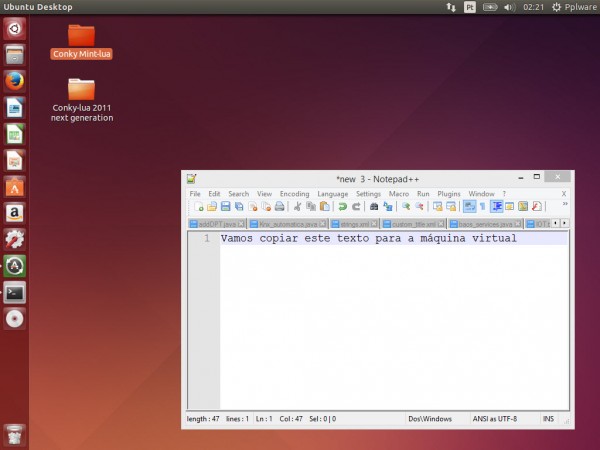Select the Conky-lua 2011 next generation folder
Screen dimensions: 600x450
(x=82, y=100)
